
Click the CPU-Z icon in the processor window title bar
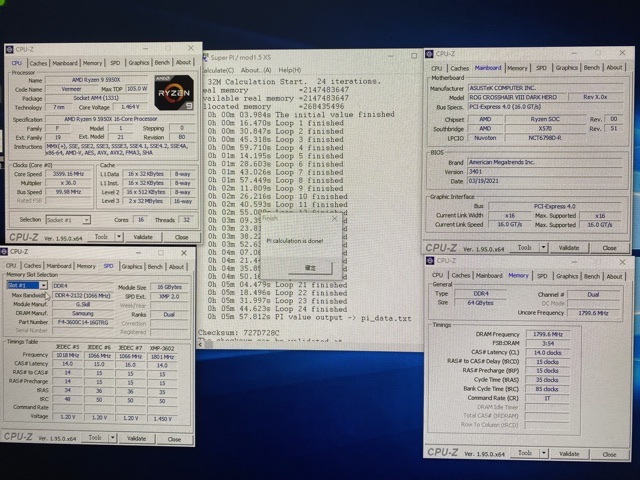10,49
